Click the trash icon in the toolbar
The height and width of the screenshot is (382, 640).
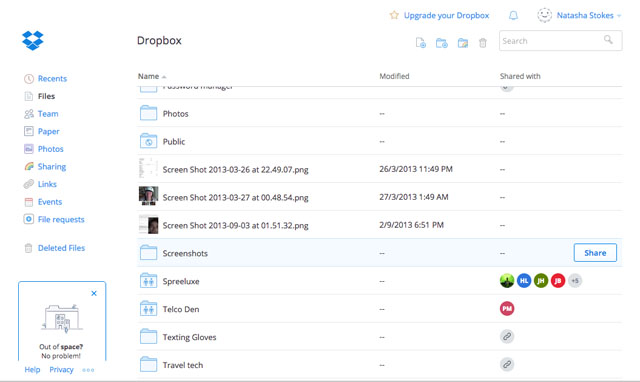tap(483, 43)
